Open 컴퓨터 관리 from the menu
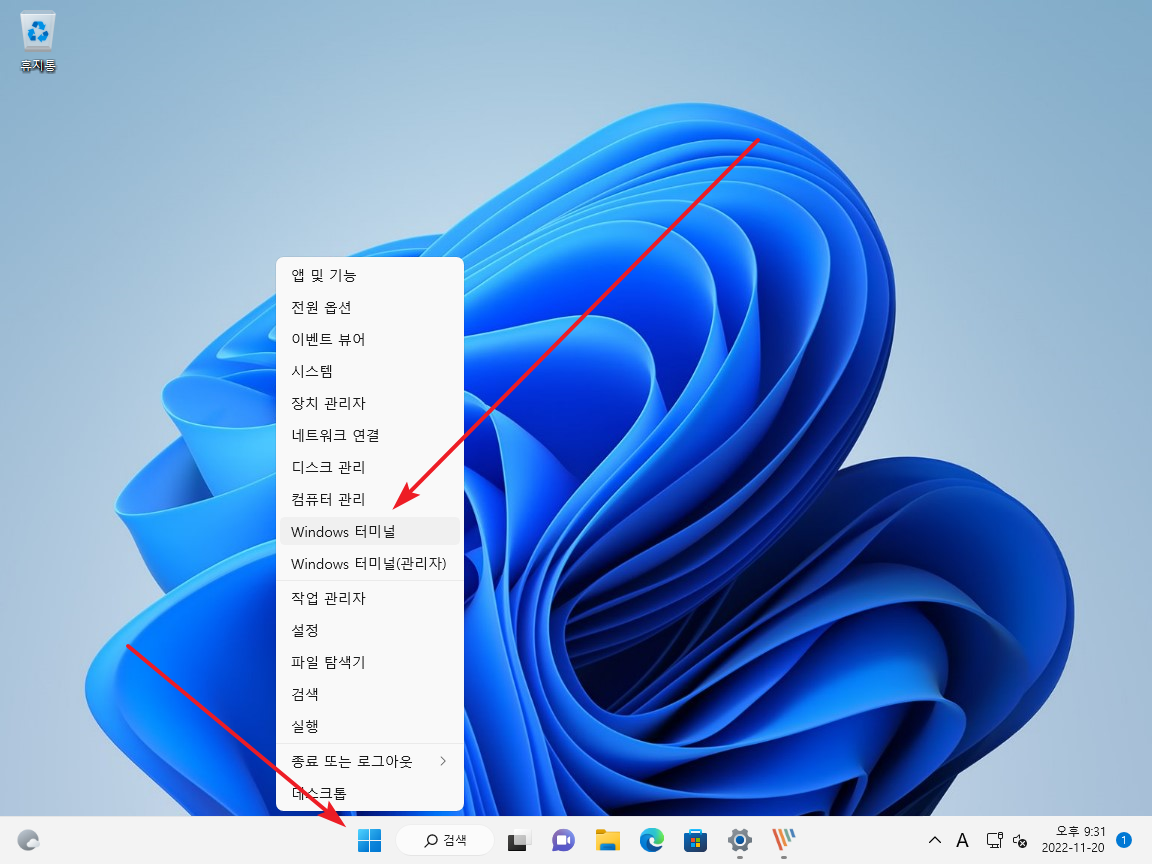The width and height of the screenshot is (1152, 864). (x=370, y=500)
